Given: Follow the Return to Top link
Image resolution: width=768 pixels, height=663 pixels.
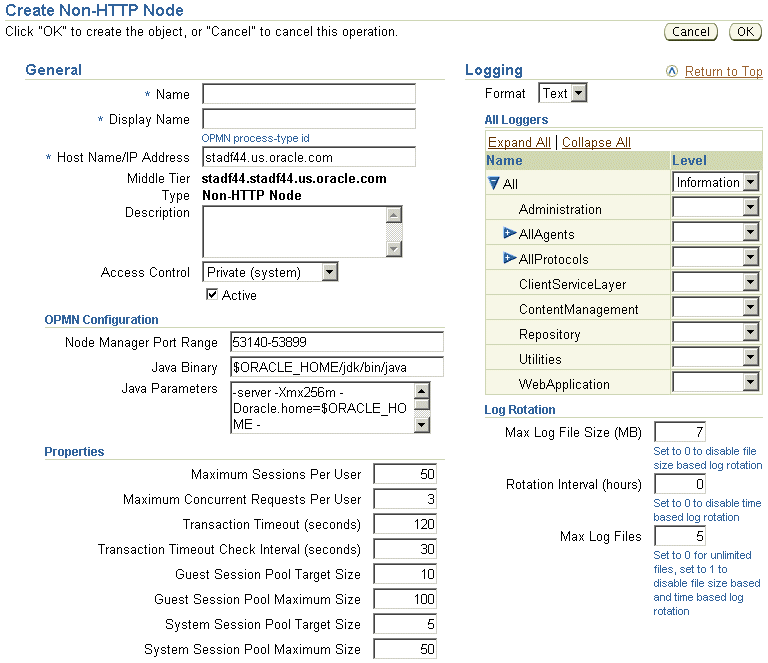Looking at the screenshot, I should tap(723, 71).
